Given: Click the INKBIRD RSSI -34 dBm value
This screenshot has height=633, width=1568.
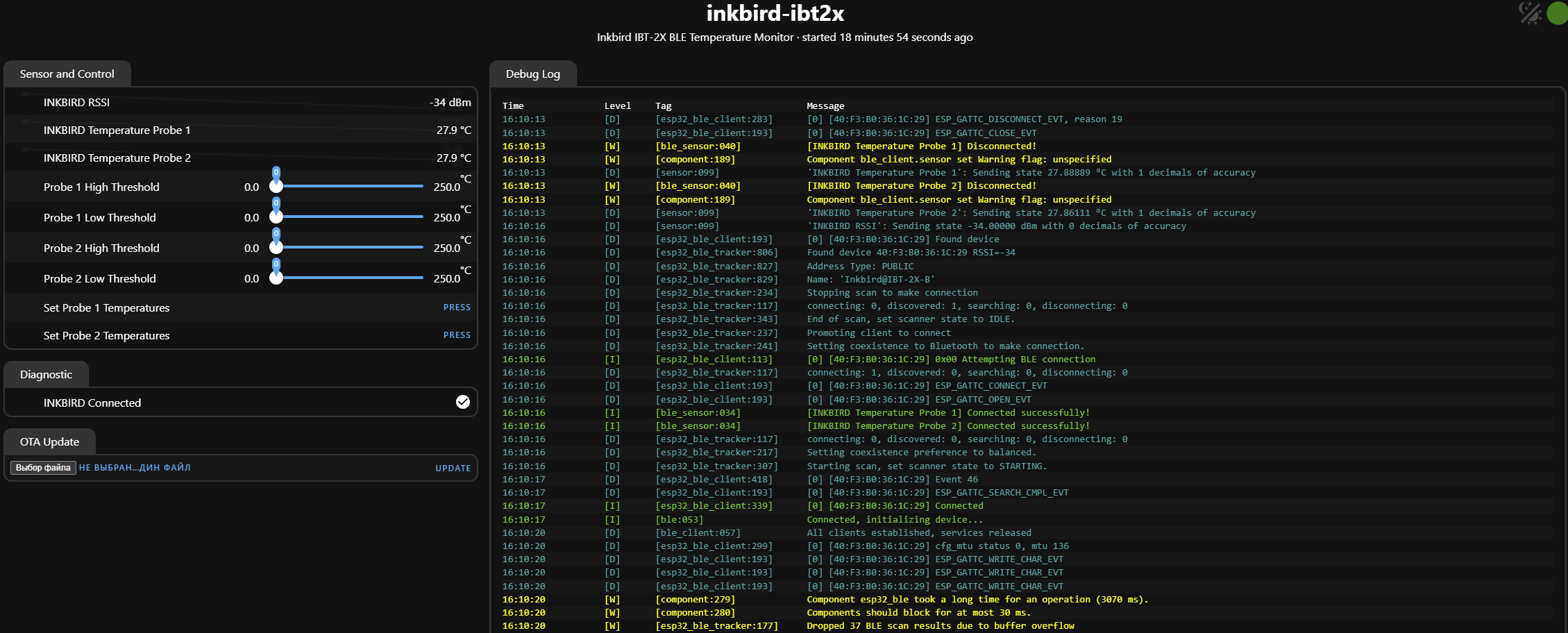Looking at the screenshot, I should [x=450, y=102].
